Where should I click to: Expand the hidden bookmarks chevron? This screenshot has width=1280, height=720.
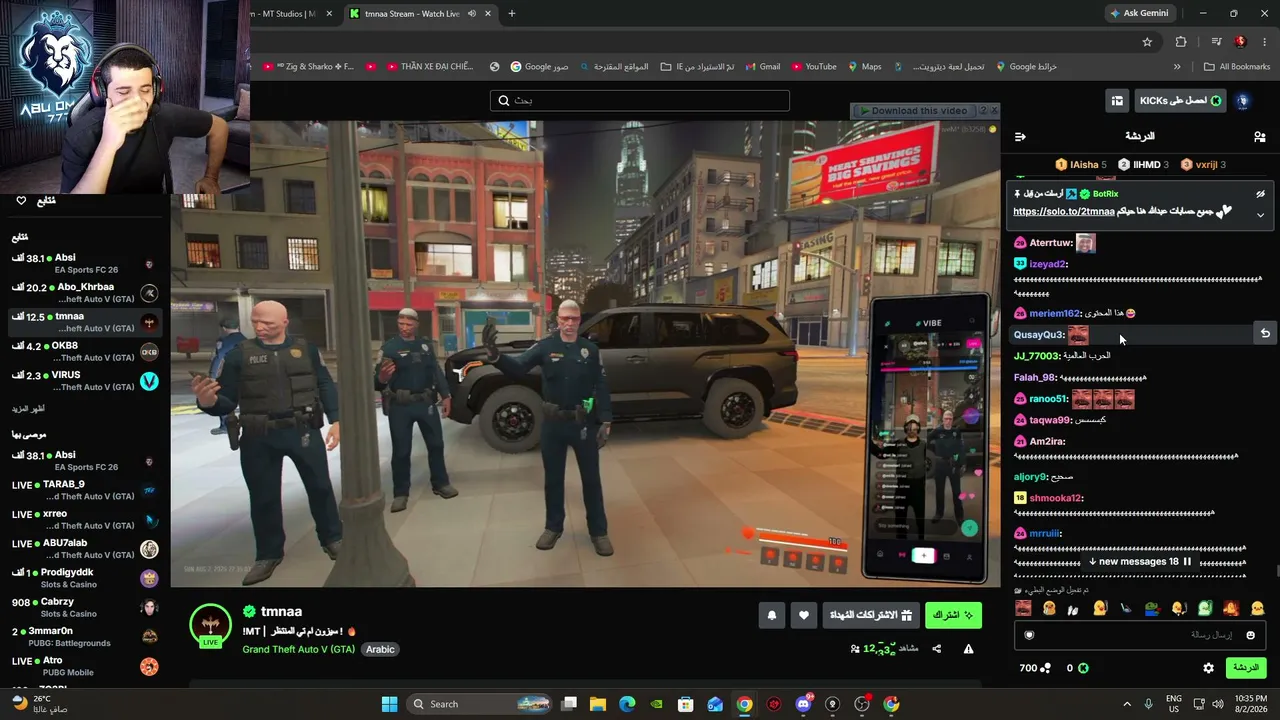(1177, 67)
